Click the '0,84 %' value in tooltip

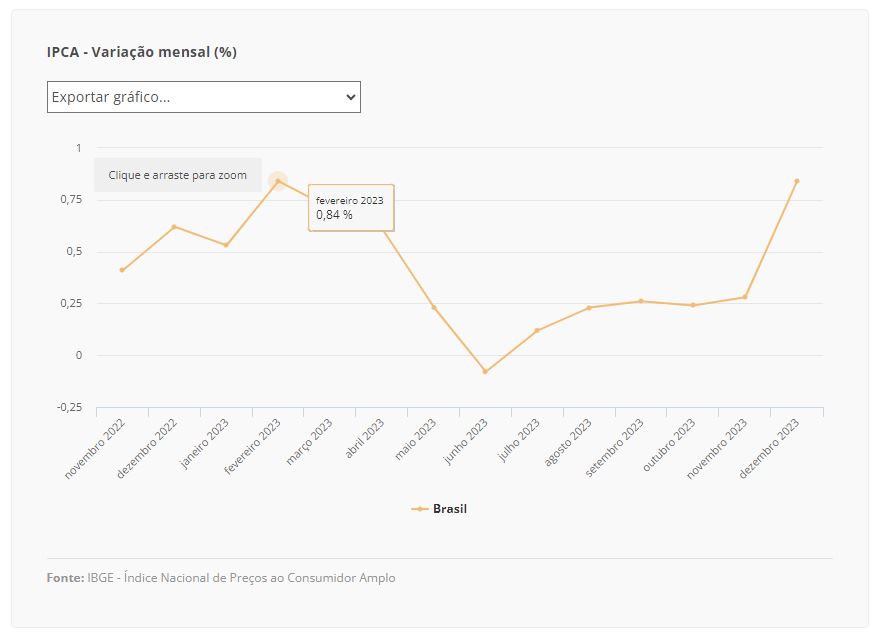pyautogui.click(x=334, y=215)
